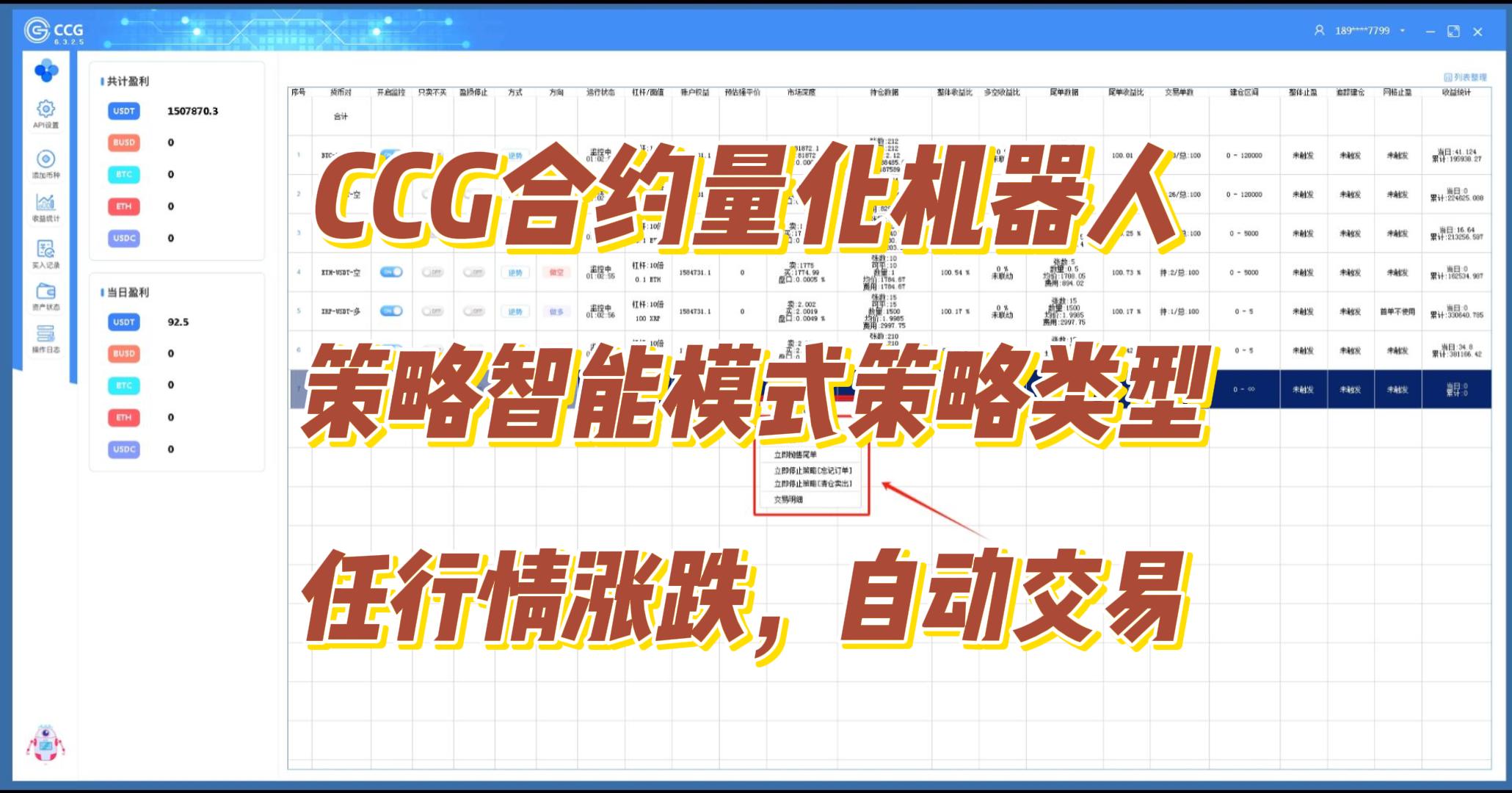1512x793 pixels.
Task: Select the ETH-USDT-空 currency pair cell
Action: pos(341,272)
